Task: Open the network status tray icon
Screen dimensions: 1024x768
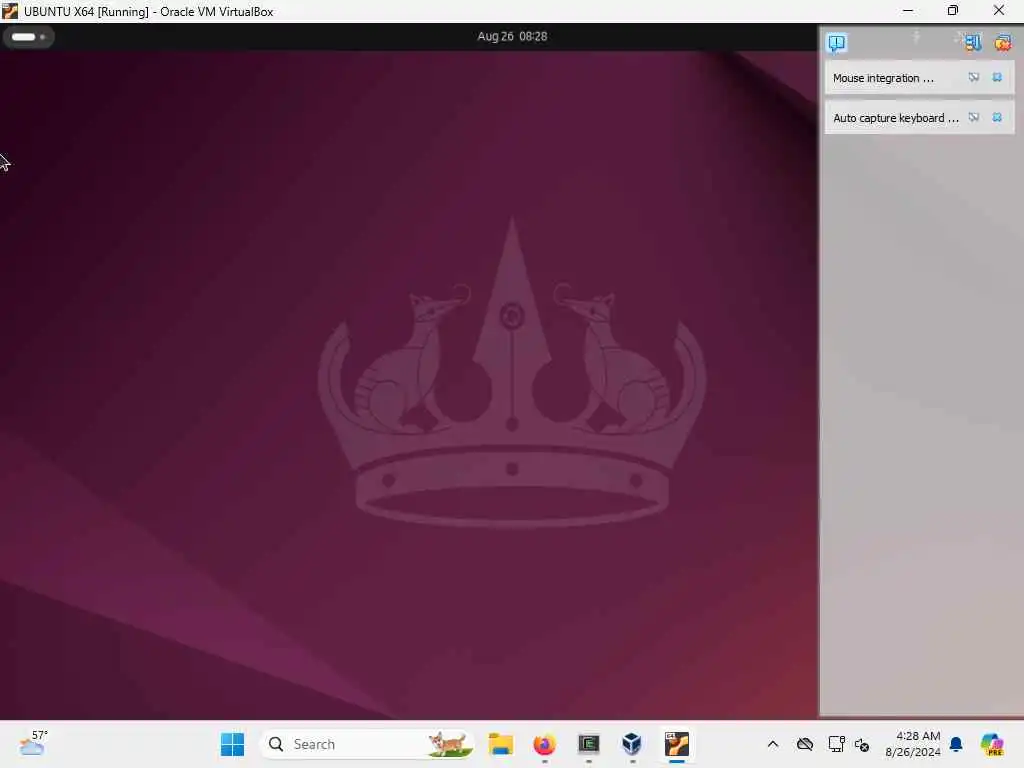Action: coord(836,744)
